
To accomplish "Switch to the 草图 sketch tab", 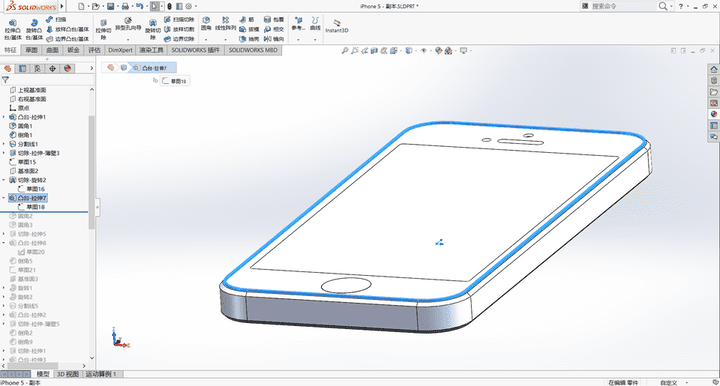I will tap(31, 50).
